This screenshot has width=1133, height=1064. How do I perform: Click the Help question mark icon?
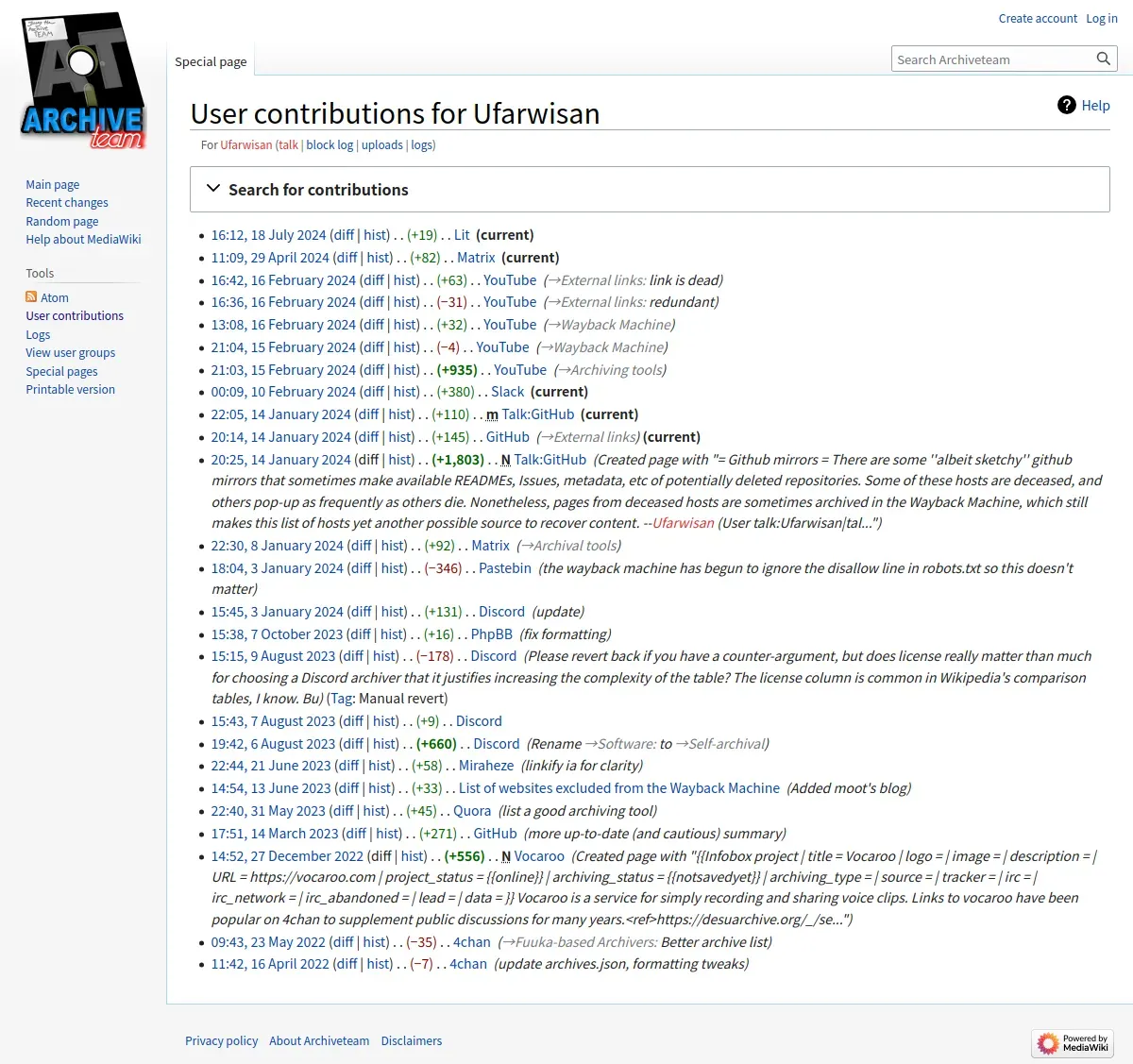[1067, 105]
